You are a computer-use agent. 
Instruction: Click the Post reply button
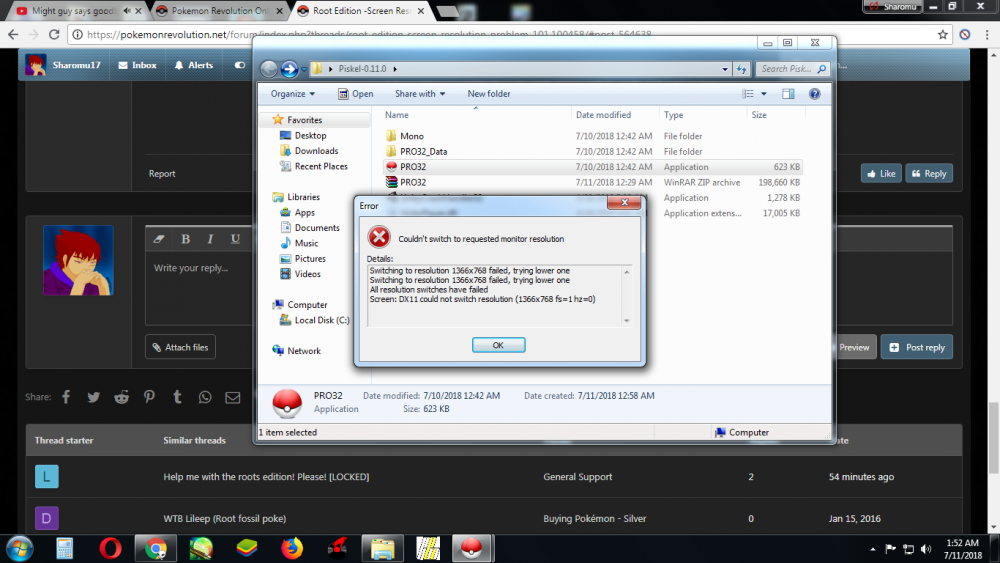(x=916, y=347)
